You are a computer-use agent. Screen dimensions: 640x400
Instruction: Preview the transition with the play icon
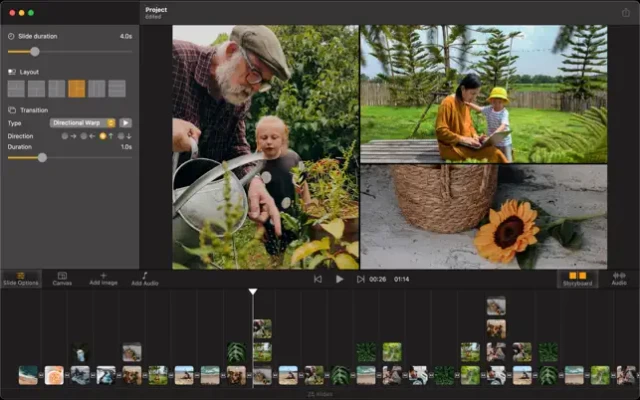pyautogui.click(x=126, y=123)
